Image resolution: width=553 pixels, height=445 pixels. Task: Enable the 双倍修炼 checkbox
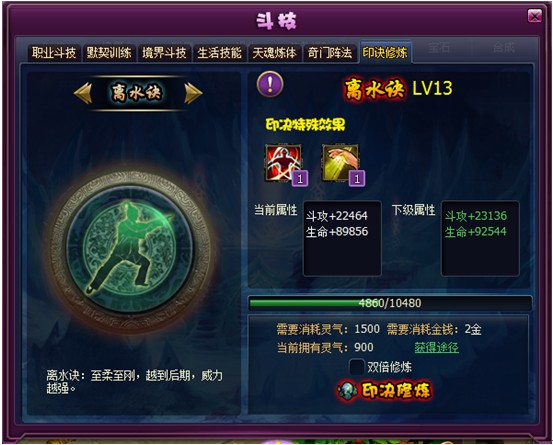[x=356, y=367]
